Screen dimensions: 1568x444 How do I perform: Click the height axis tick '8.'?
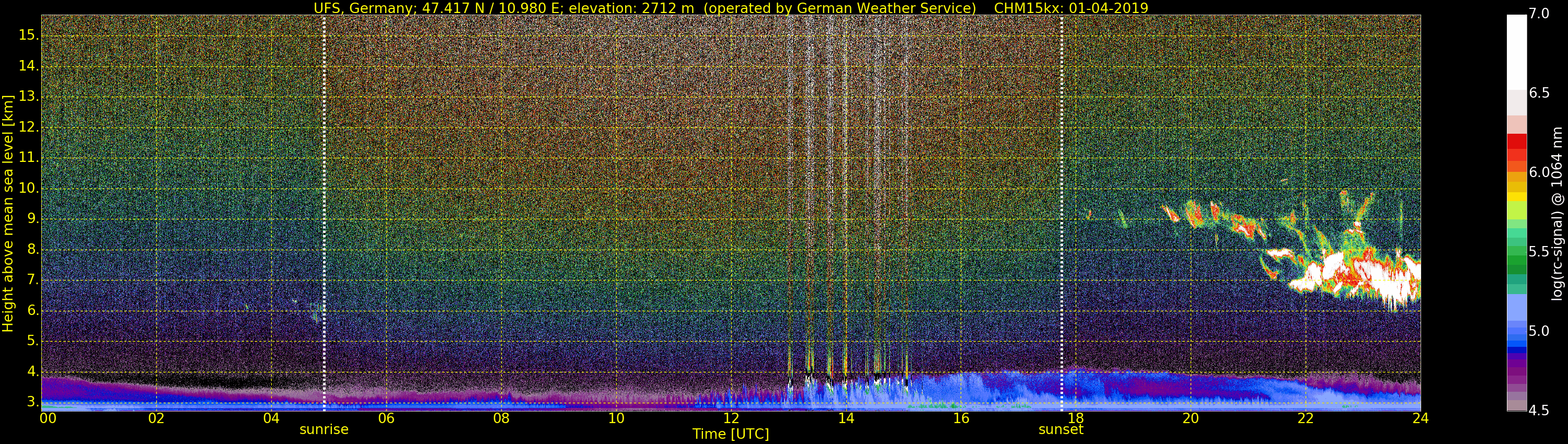coord(32,249)
